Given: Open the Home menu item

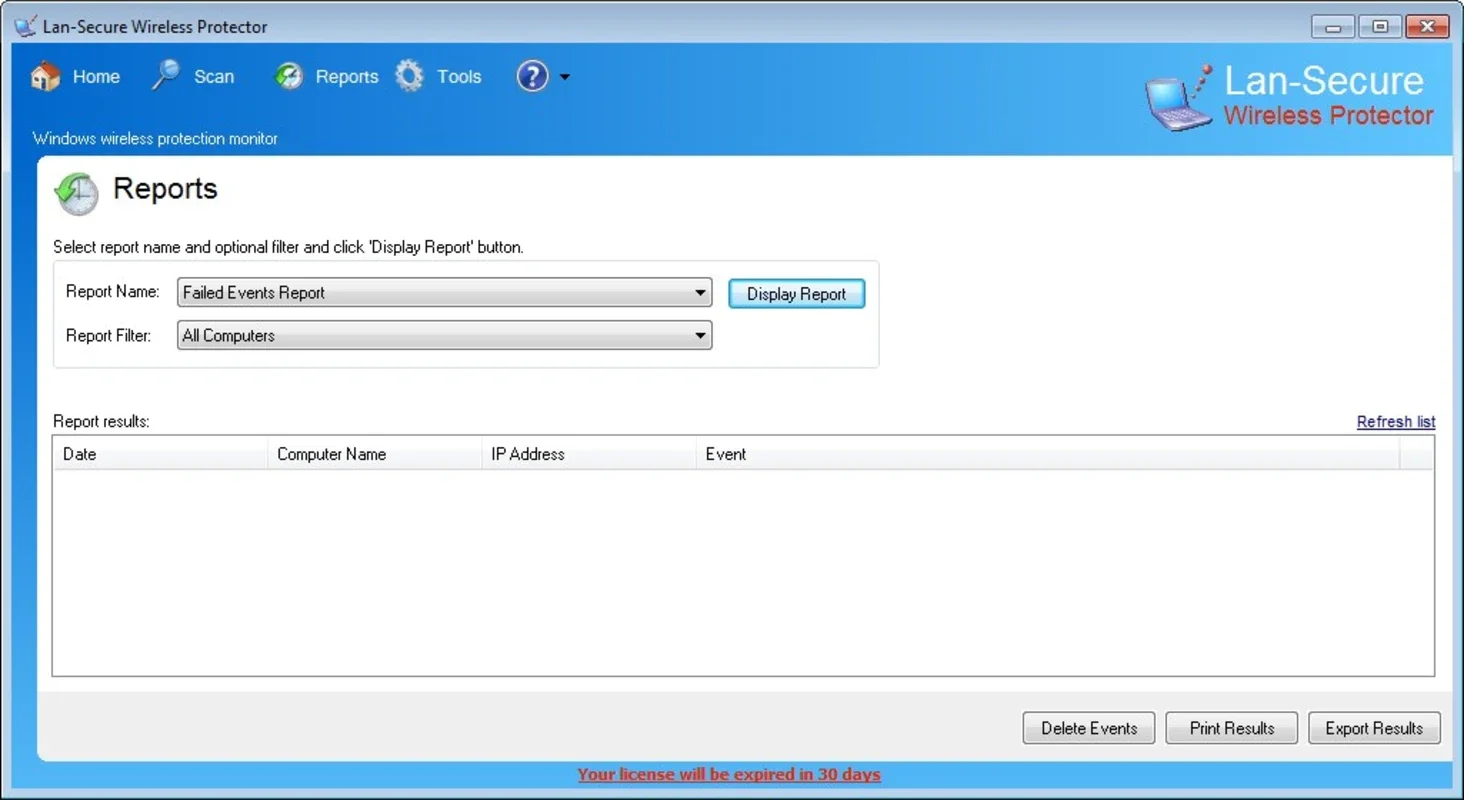Looking at the screenshot, I should [x=96, y=77].
